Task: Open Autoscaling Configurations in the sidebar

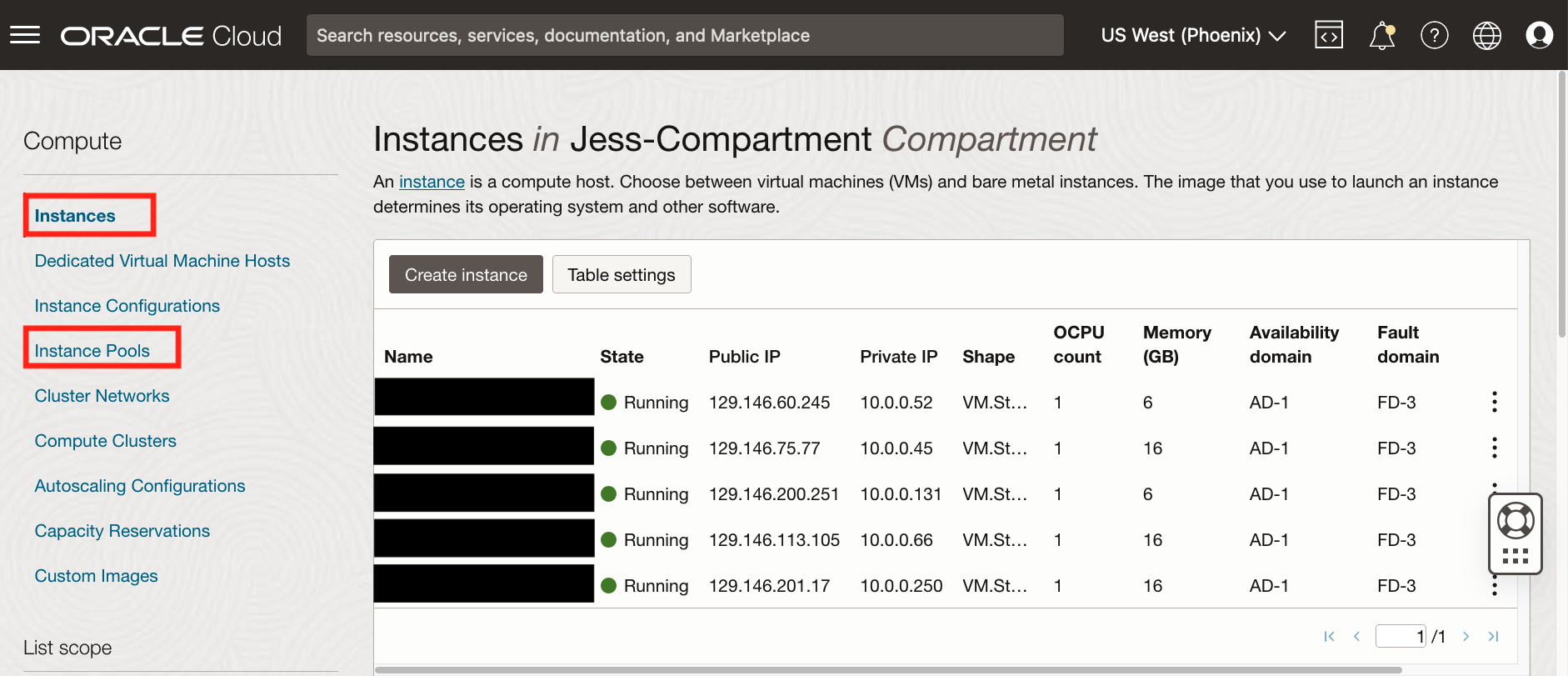Action: [x=140, y=486]
